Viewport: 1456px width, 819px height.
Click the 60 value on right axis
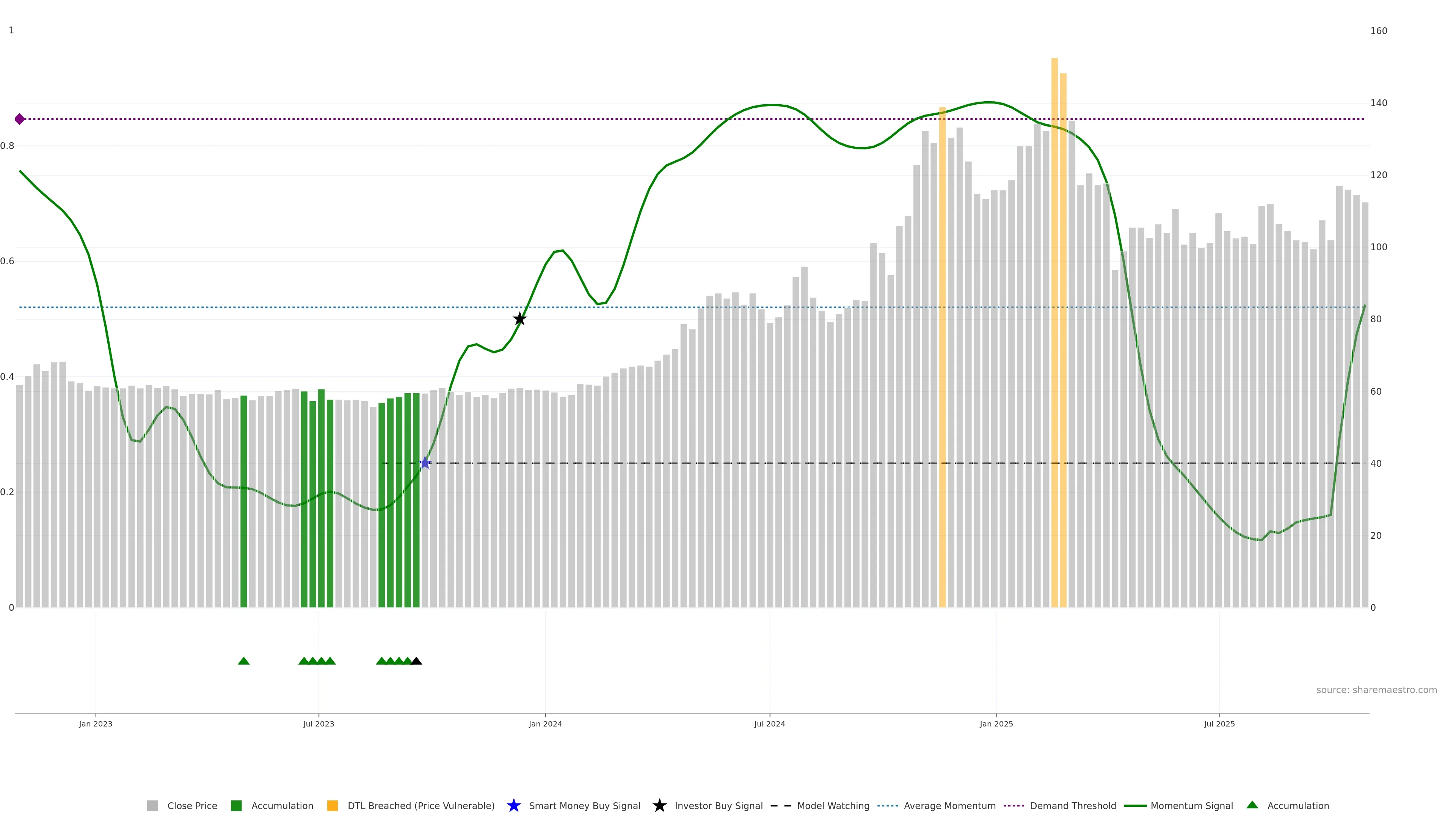pos(1376,391)
